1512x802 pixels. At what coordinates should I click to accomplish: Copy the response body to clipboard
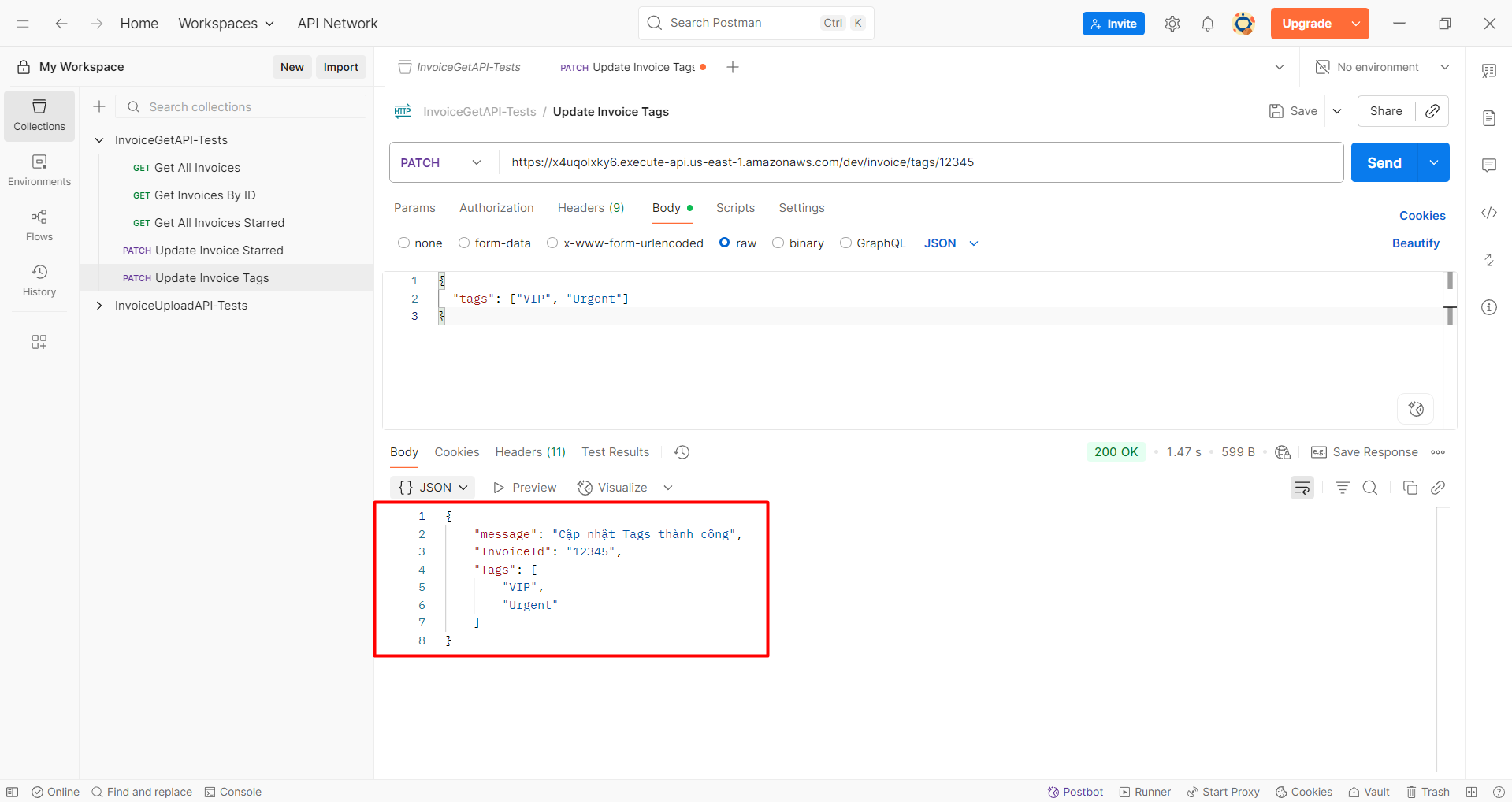coord(1410,488)
